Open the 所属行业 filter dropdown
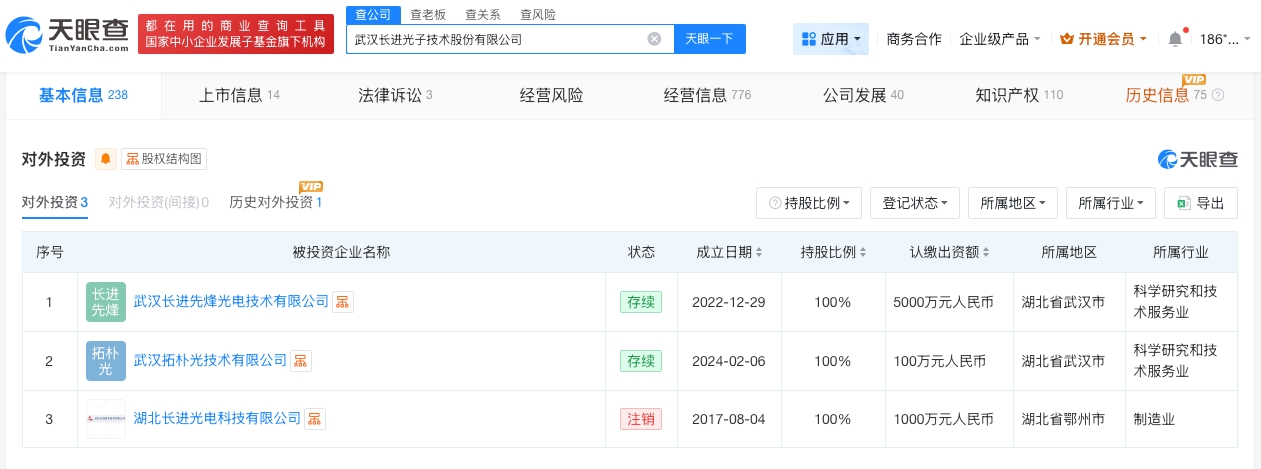 click(x=1111, y=203)
